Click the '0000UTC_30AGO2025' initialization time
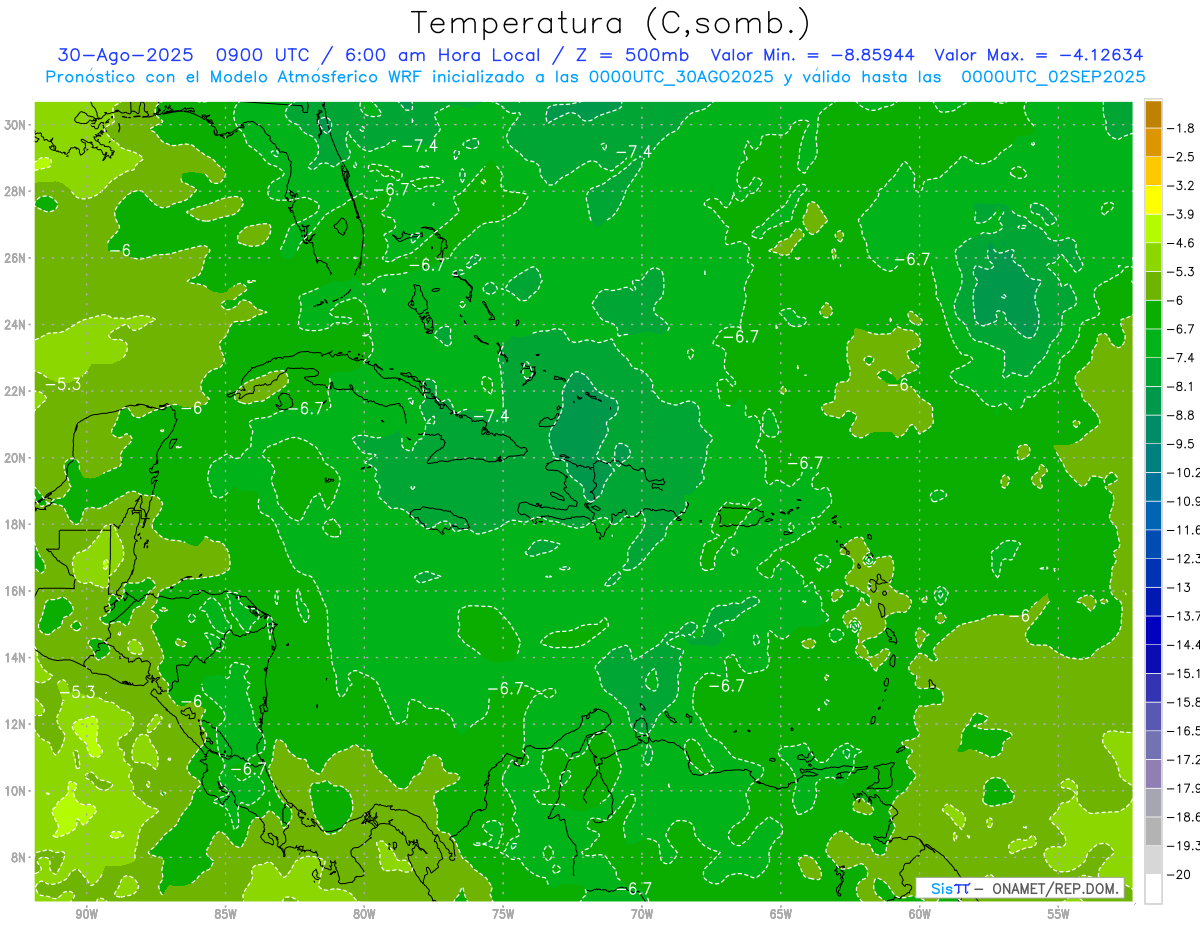Viewport: 1200px width, 927px height. tap(682, 77)
